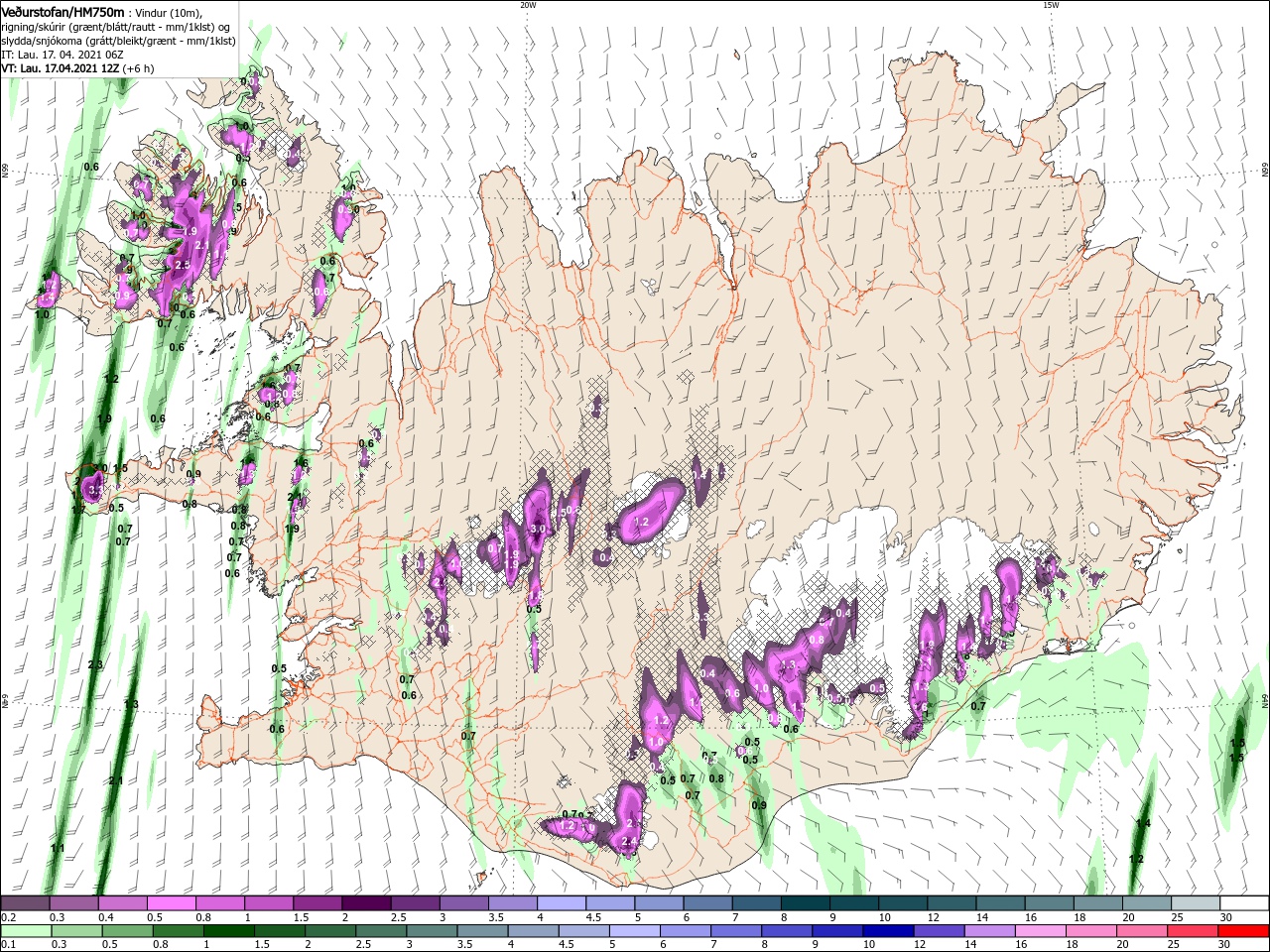Click the Veðurstofan/HM750m title text
Viewport: 1270px width, 952px height.
click(x=63, y=12)
